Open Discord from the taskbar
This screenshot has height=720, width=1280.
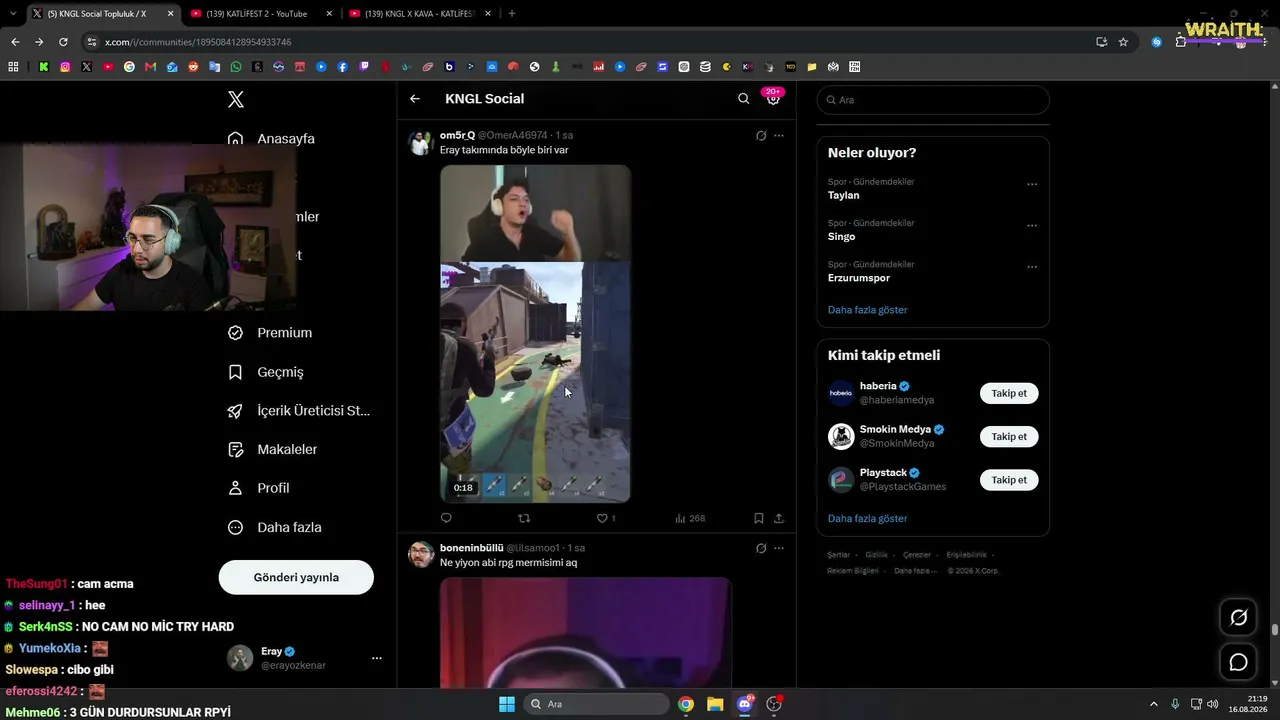point(744,704)
